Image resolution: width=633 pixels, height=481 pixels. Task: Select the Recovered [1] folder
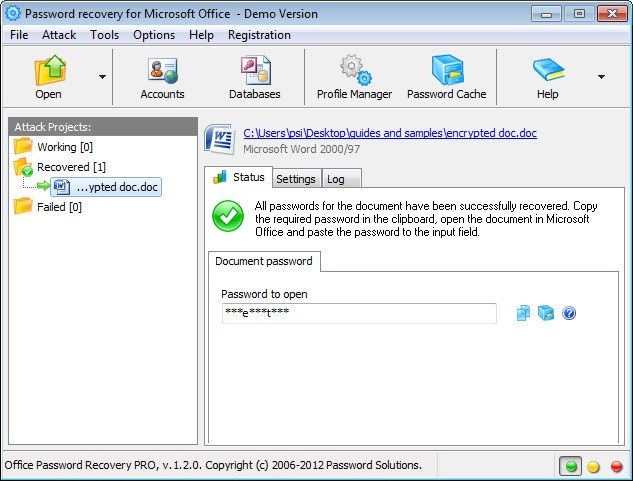point(60,167)
